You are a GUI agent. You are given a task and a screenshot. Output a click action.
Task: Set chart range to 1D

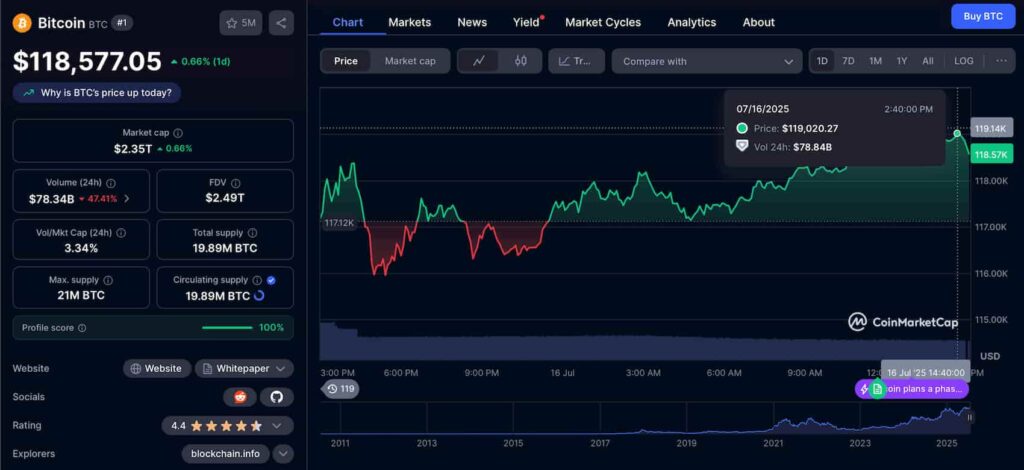tap(822, 61)
